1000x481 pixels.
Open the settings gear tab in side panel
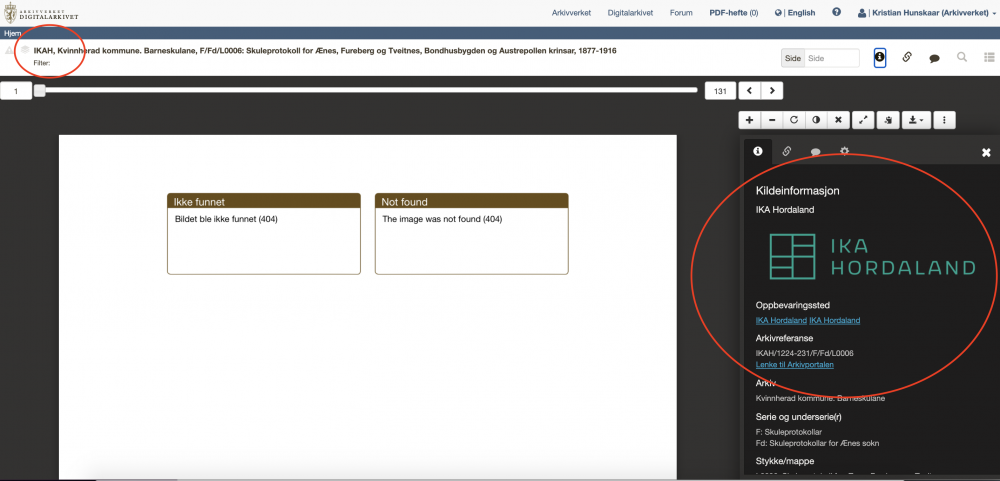tap(844, 152)
